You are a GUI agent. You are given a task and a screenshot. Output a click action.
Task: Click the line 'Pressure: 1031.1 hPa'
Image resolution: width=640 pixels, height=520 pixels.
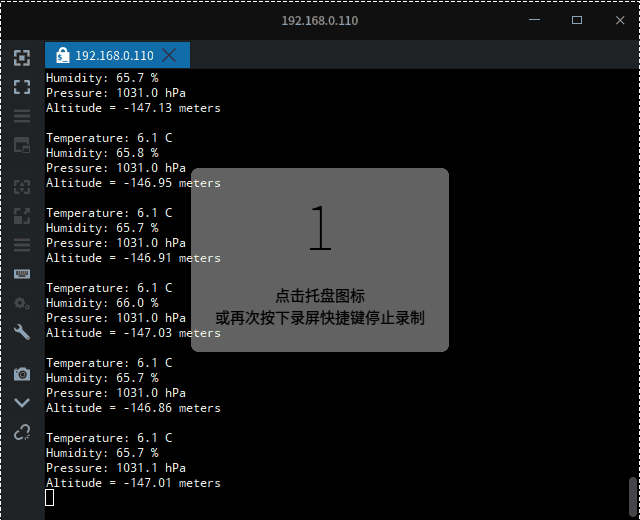pos(116,468)
